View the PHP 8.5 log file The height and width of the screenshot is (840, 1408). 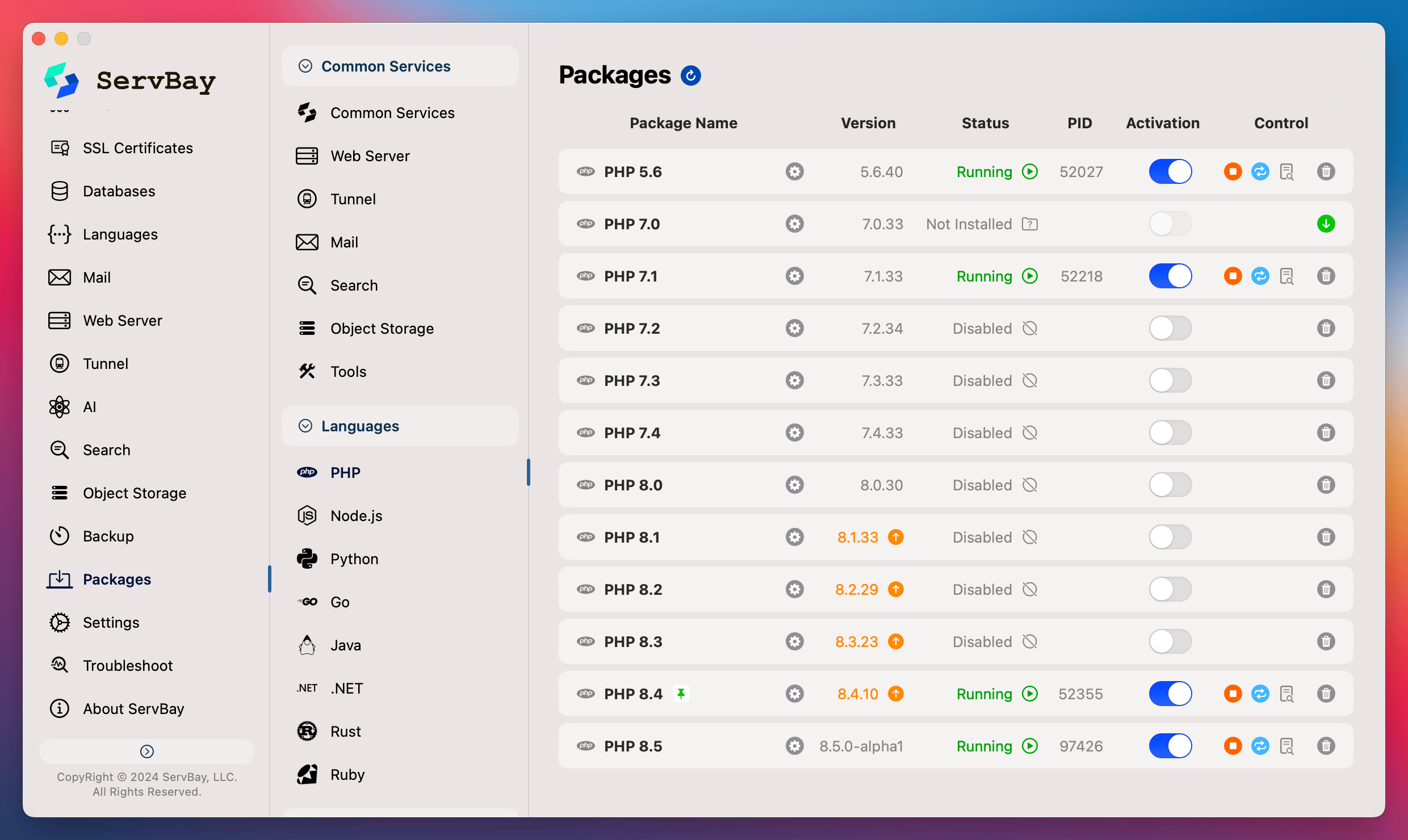1287,746
